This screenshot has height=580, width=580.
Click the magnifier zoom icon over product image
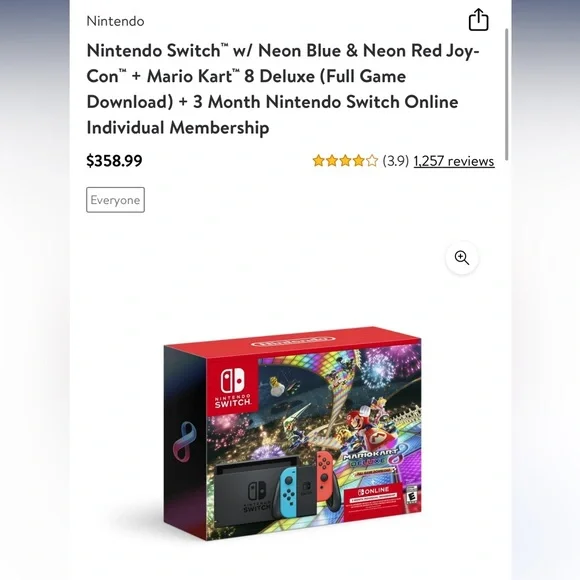pos(462,258)
